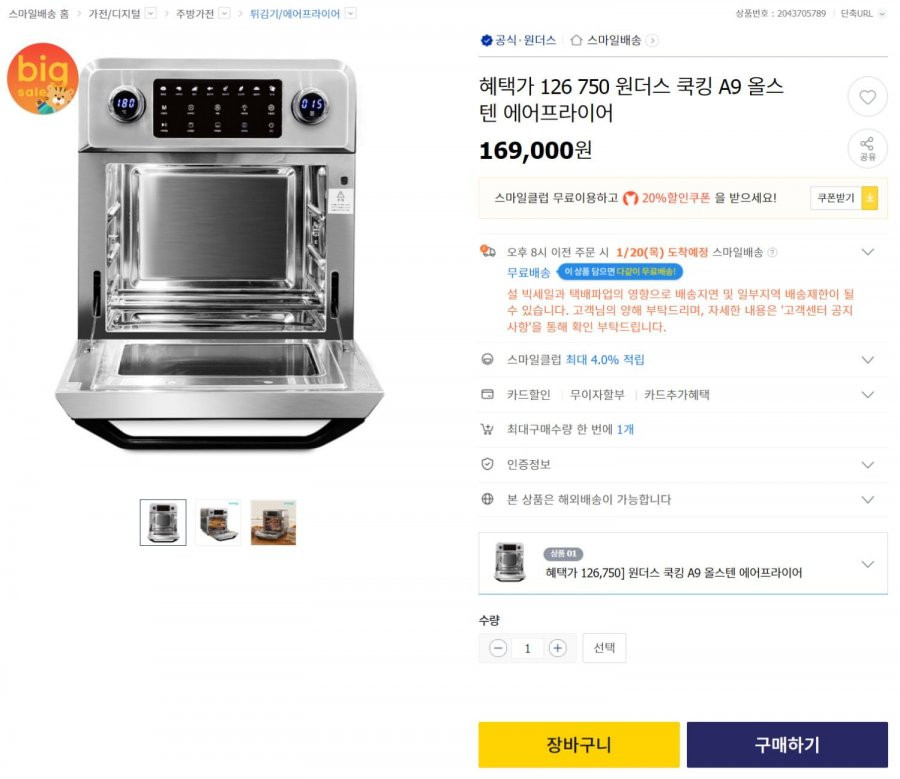Image resolution: width=900 pixels, height=779 pixels.
Task: Download coupon via yellow arrow icon
Action: (x=870, y=198)
